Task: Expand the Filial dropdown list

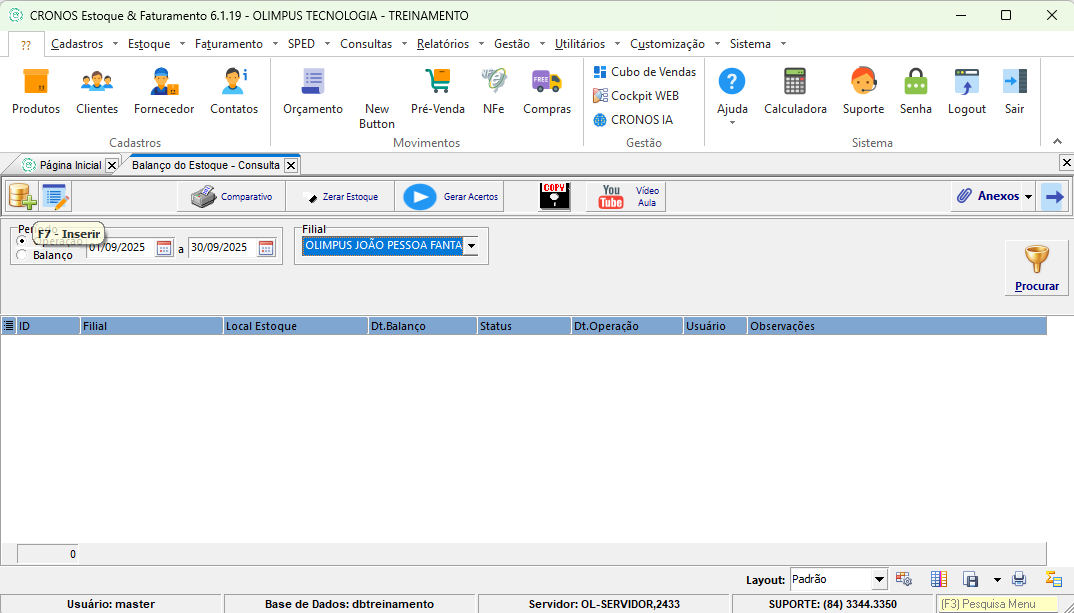Action: [x=471, y=245]
